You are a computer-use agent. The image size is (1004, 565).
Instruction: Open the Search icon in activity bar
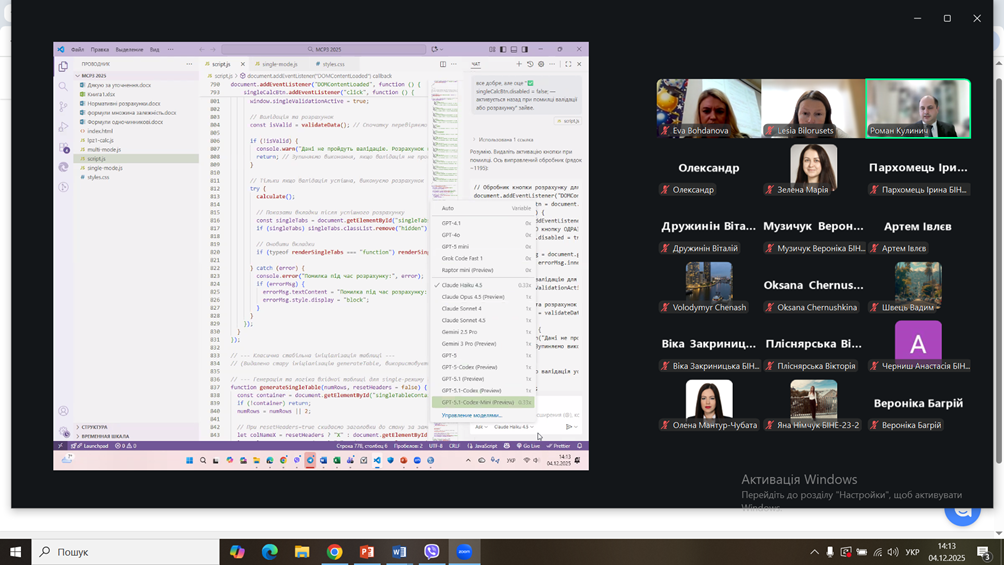point(63,87)
